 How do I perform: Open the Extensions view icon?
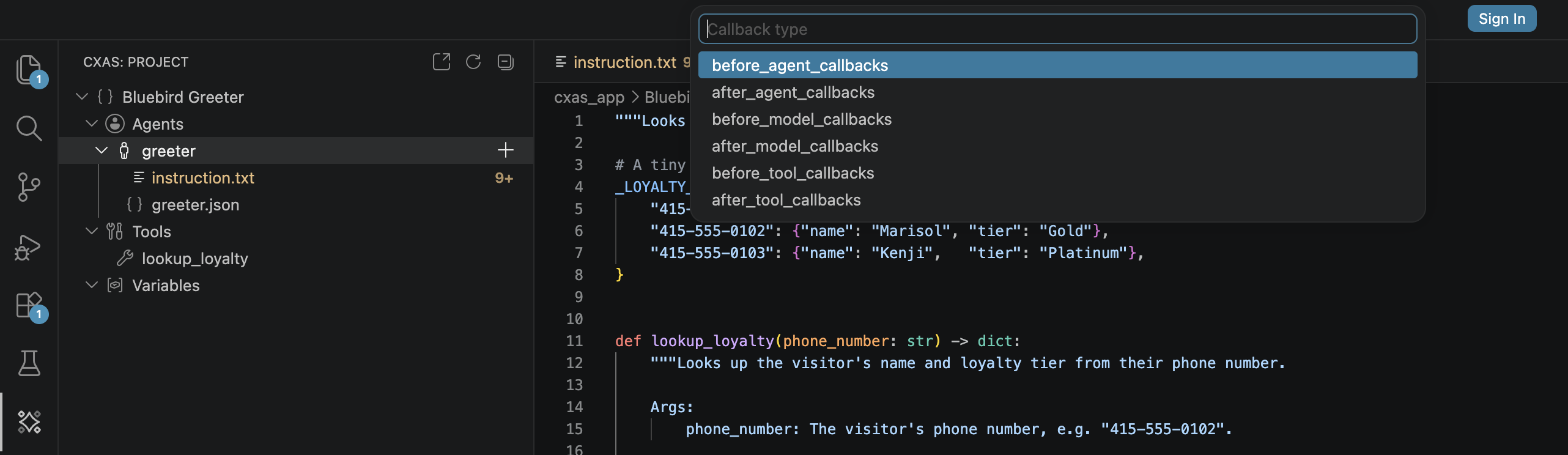tap(29, 305)
